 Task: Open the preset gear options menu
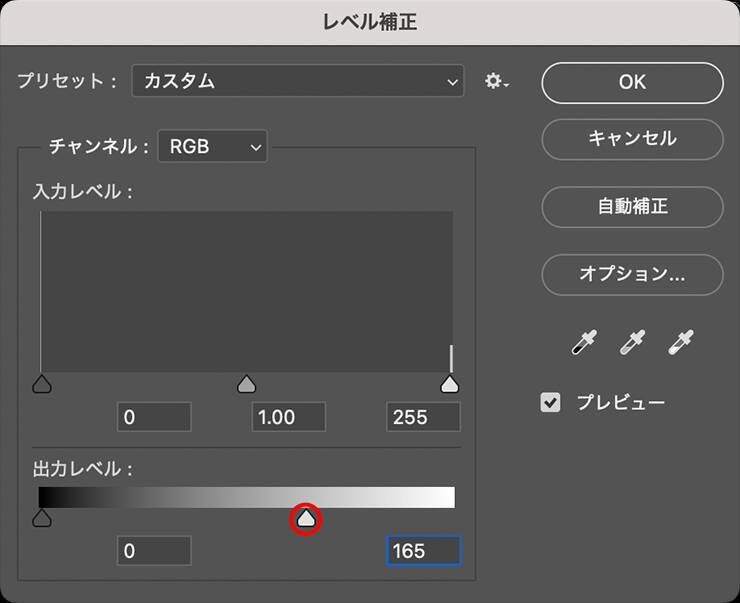pos(496,82)
